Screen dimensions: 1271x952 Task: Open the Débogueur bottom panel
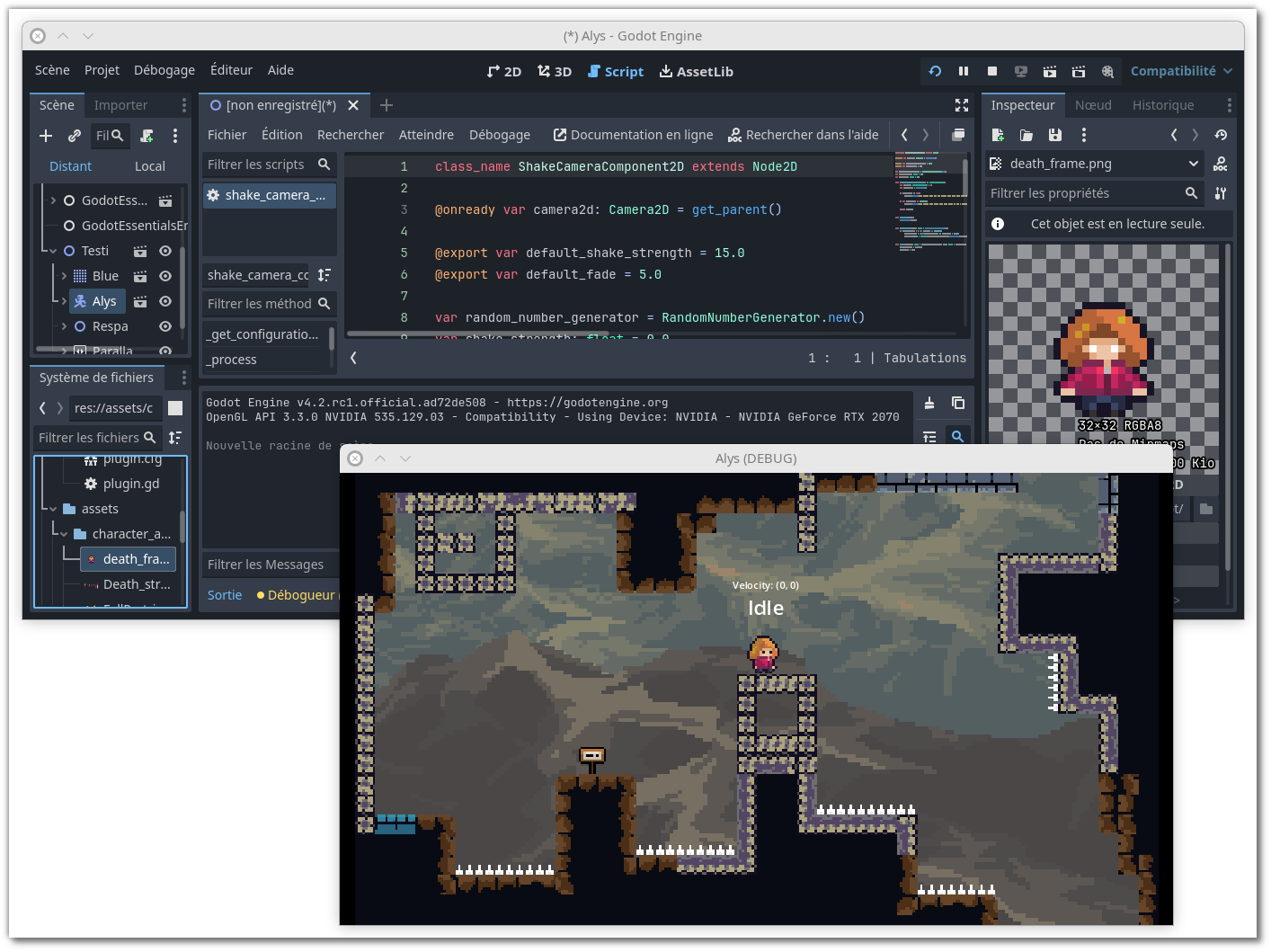(296, 595)
